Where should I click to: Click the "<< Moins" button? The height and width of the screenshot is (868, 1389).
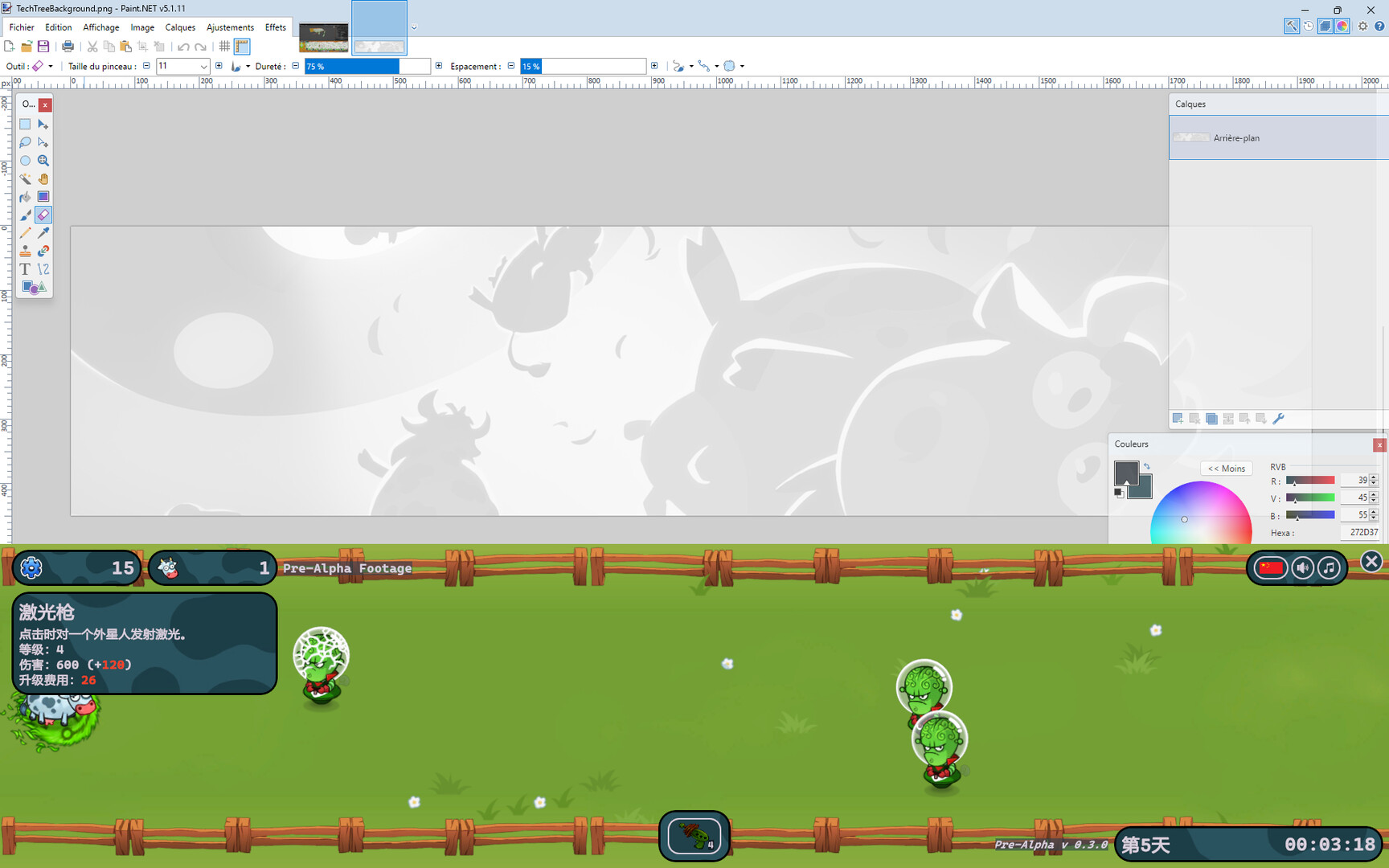[1227, 469]
